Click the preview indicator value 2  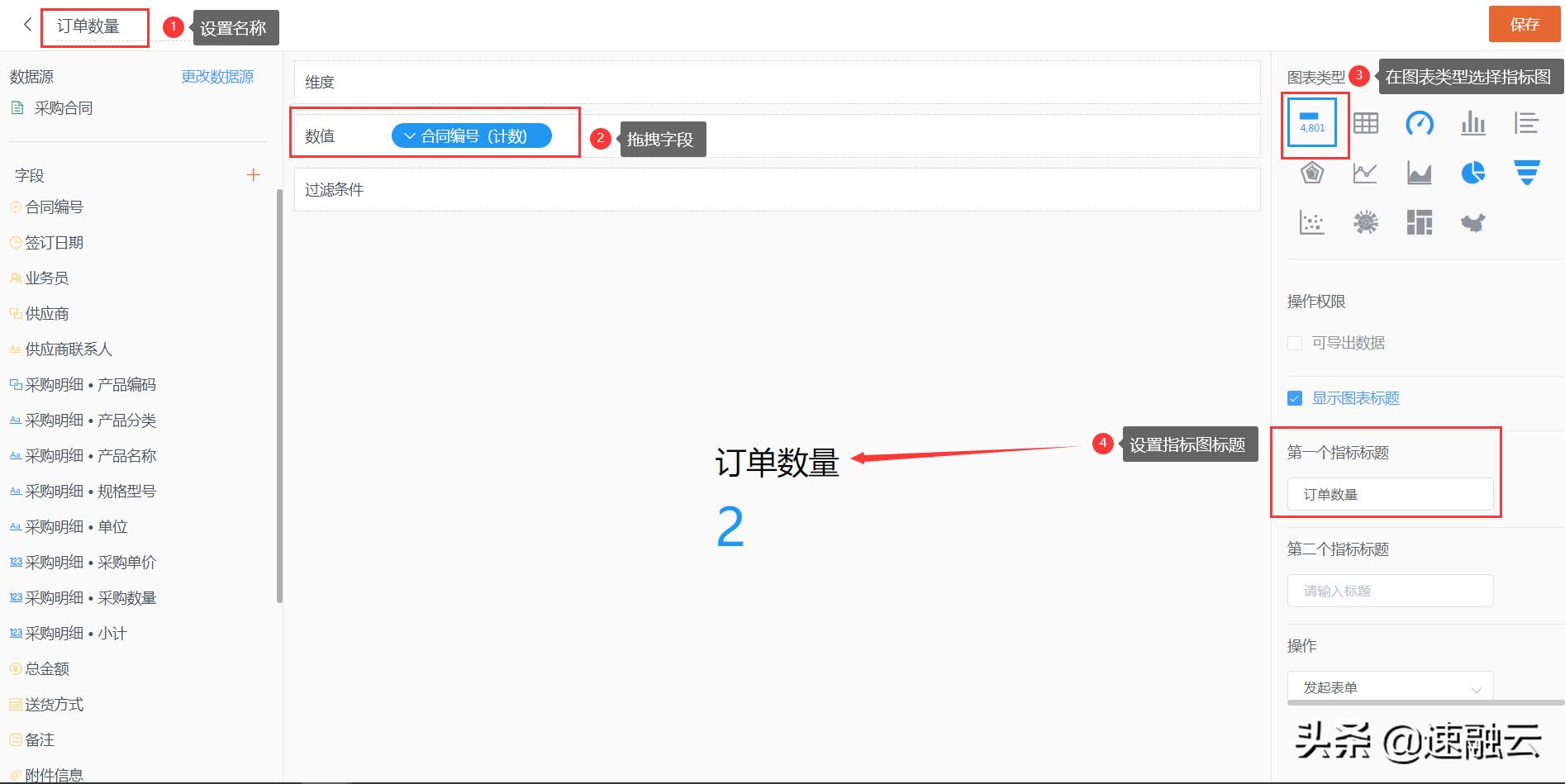[x=730, y=527]
